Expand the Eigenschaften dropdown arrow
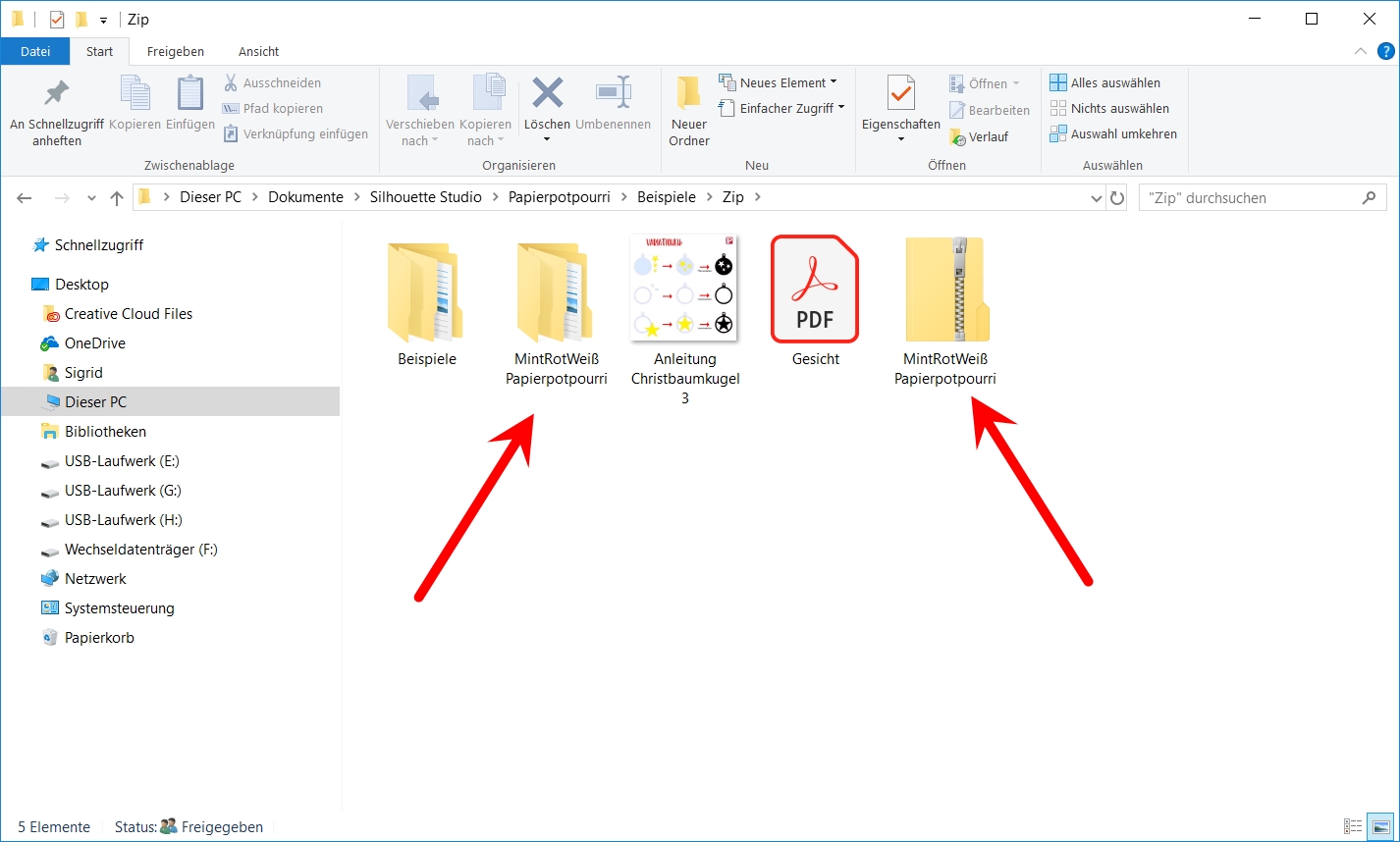The image size is (1400, 842). pyautogui.click(x=901, y=140)
